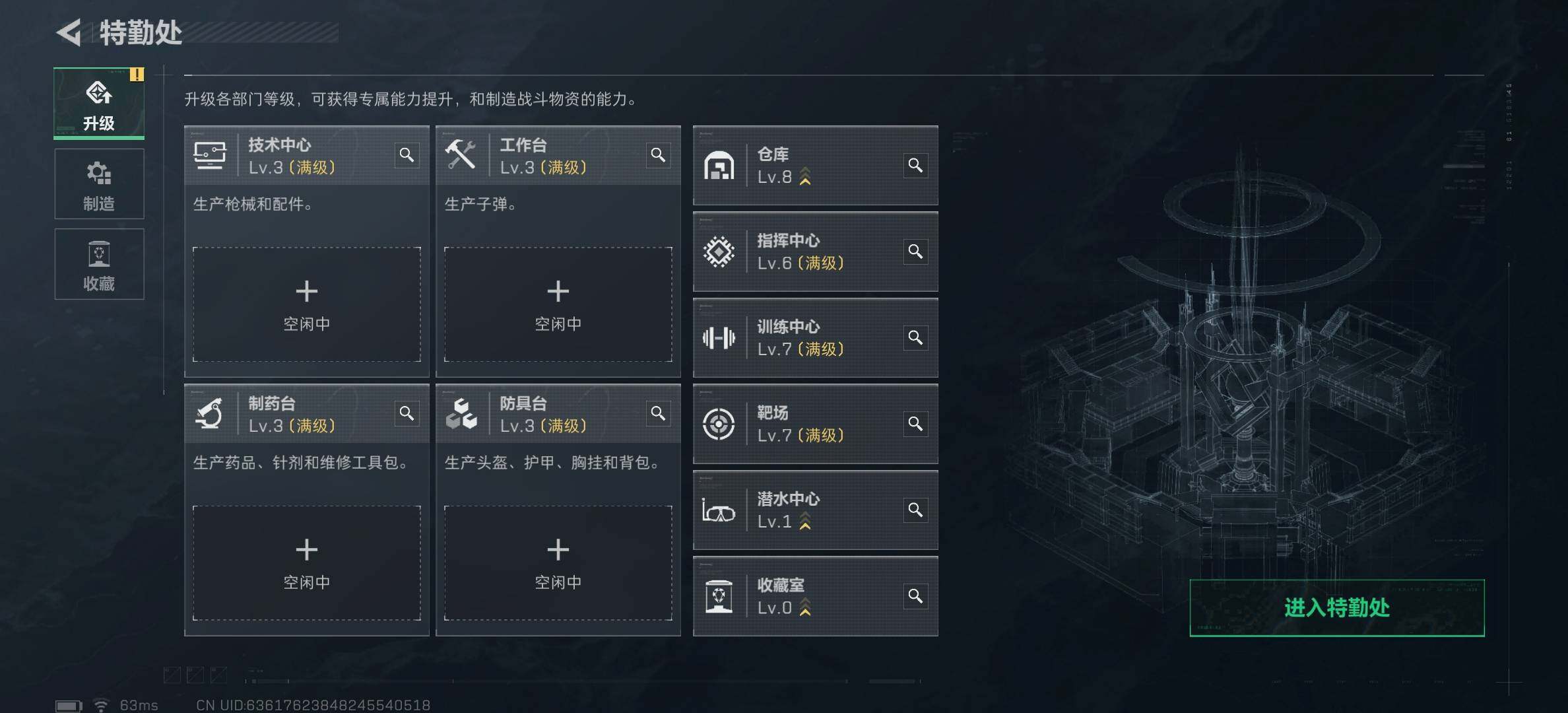Click the 防具台 空闲中 plus slot
Viewport: 1568px width, 713px height.
point(558,562)
